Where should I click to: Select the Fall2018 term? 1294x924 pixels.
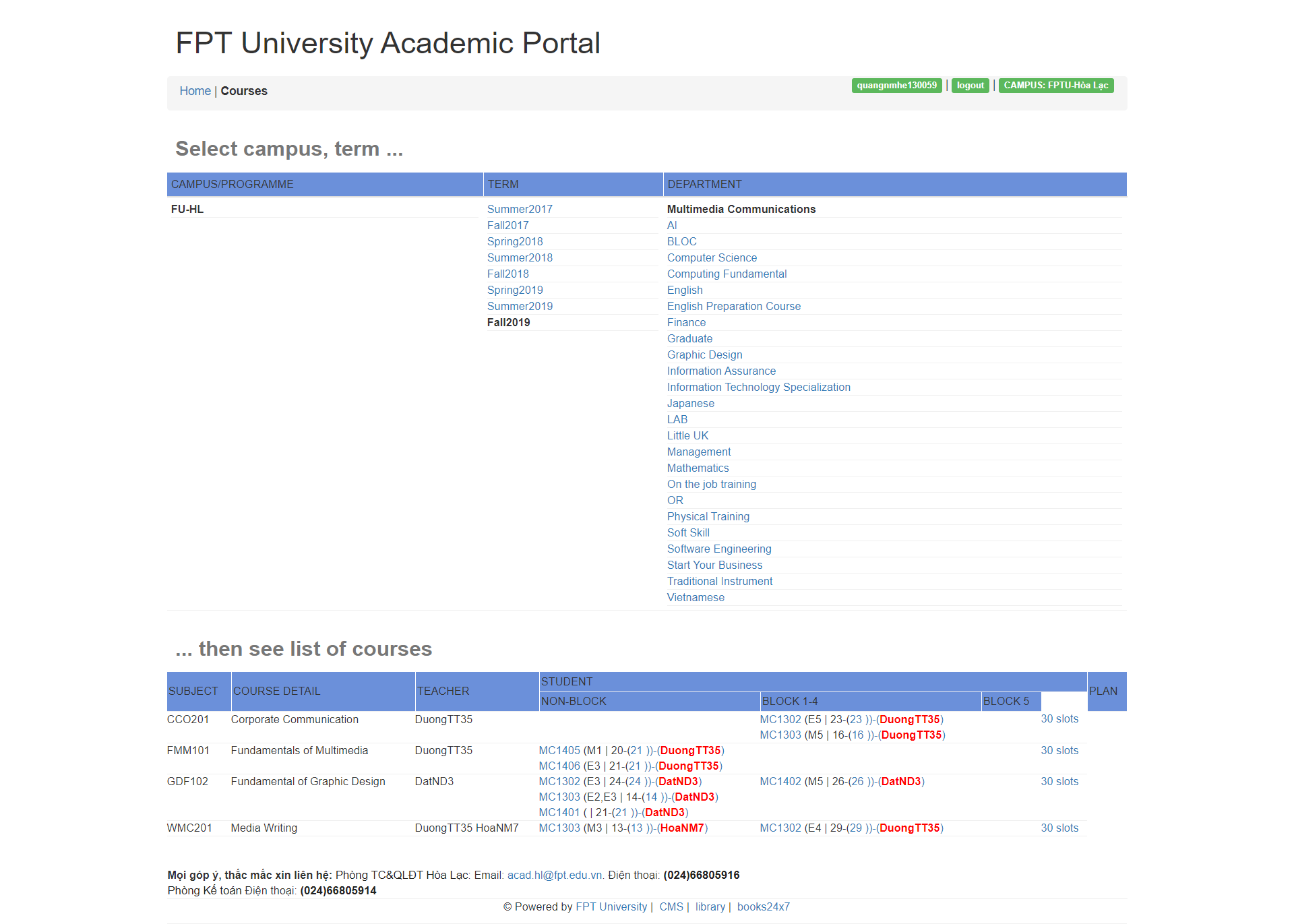click(x=507, y=274)
